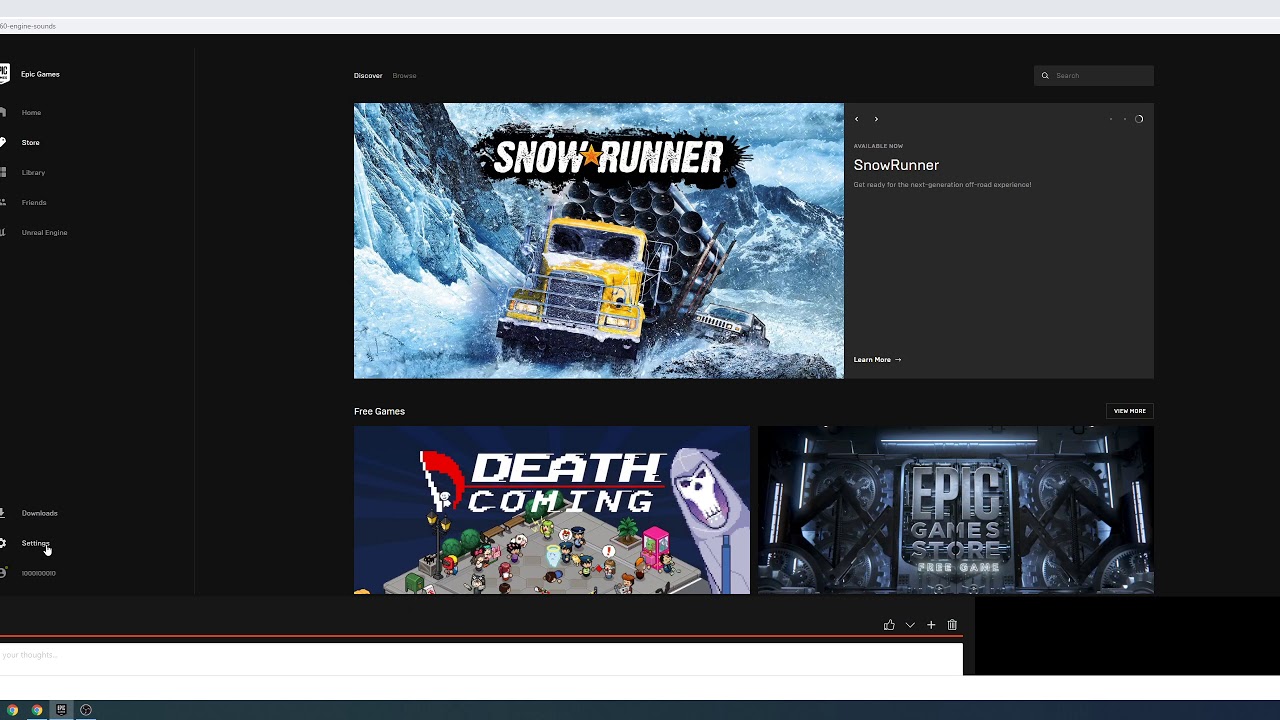
Task: Expand the down chevron next to thumbs up
Action: coord(910,625)
